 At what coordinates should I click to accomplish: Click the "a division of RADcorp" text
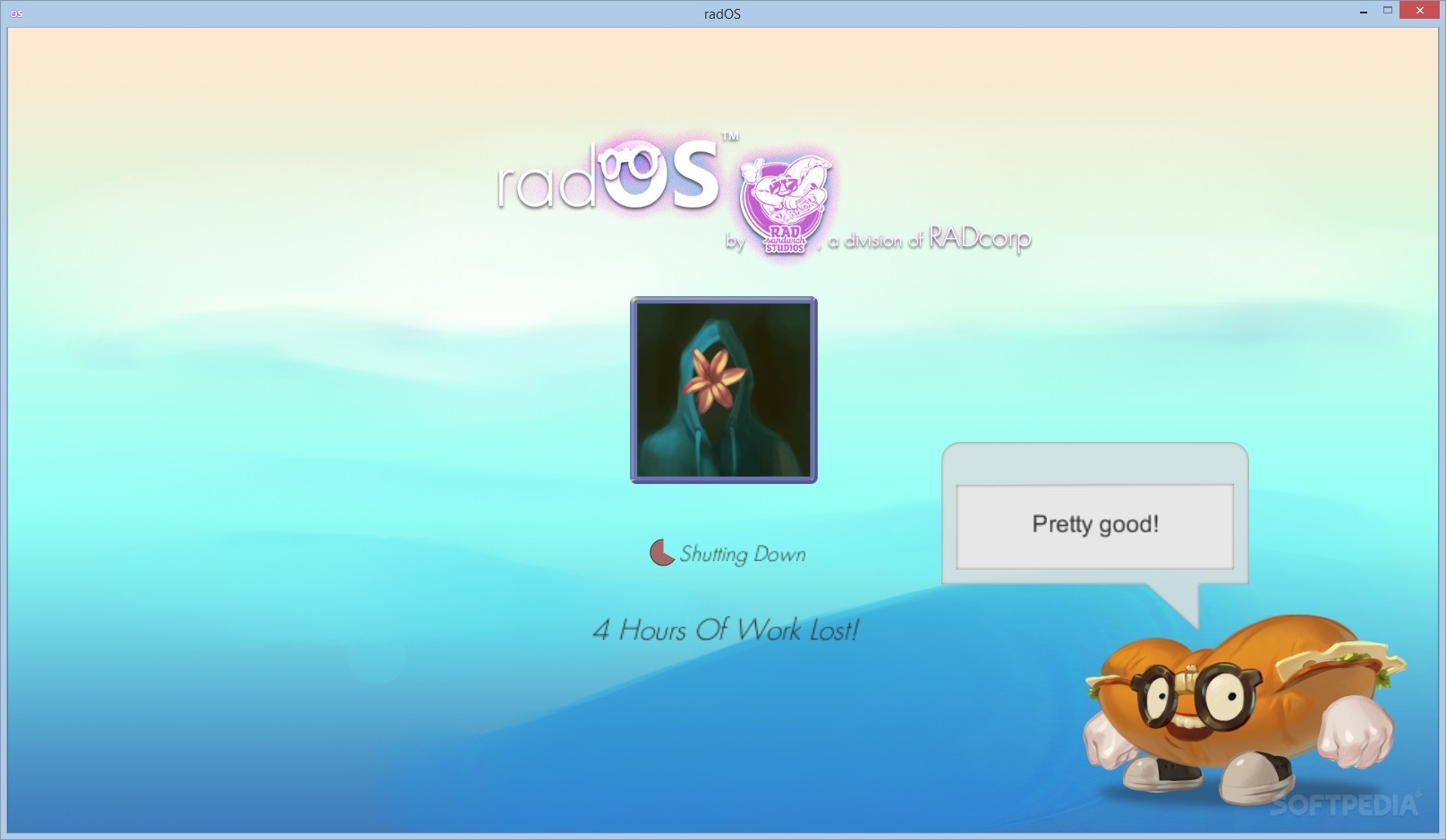[930, 239]
